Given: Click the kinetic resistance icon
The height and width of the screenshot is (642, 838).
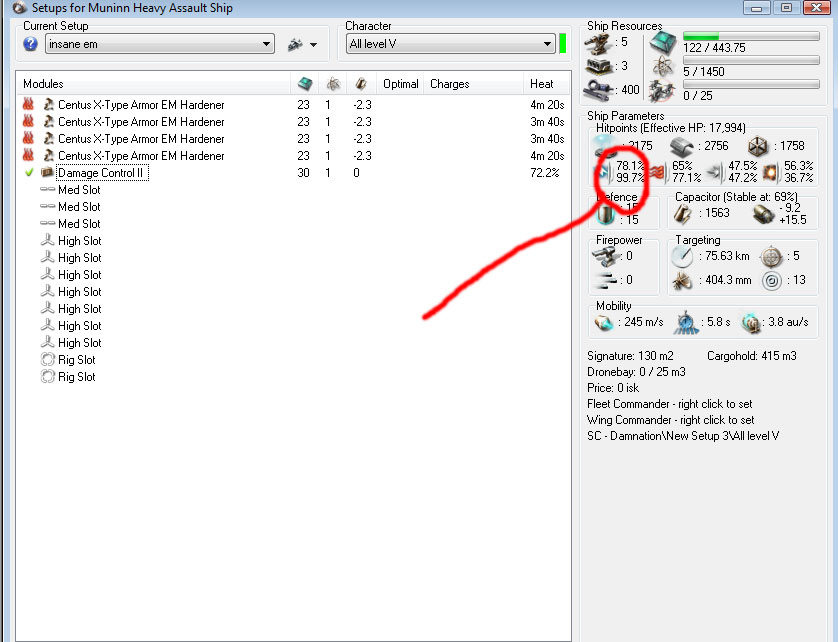Looking at the screenshot, I should click(x=715, y=172).
